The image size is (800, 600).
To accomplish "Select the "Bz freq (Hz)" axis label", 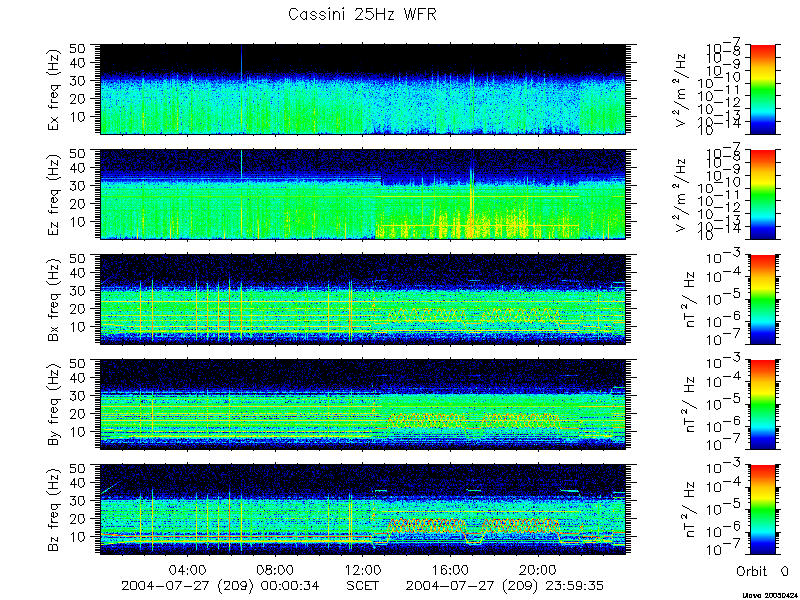I will (x=55, y=510).
